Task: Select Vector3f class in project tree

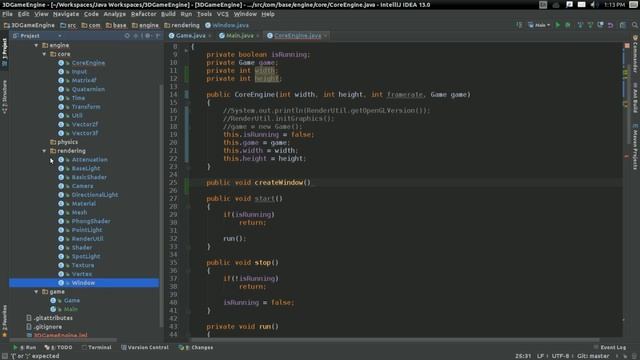Action: point(85,133)
